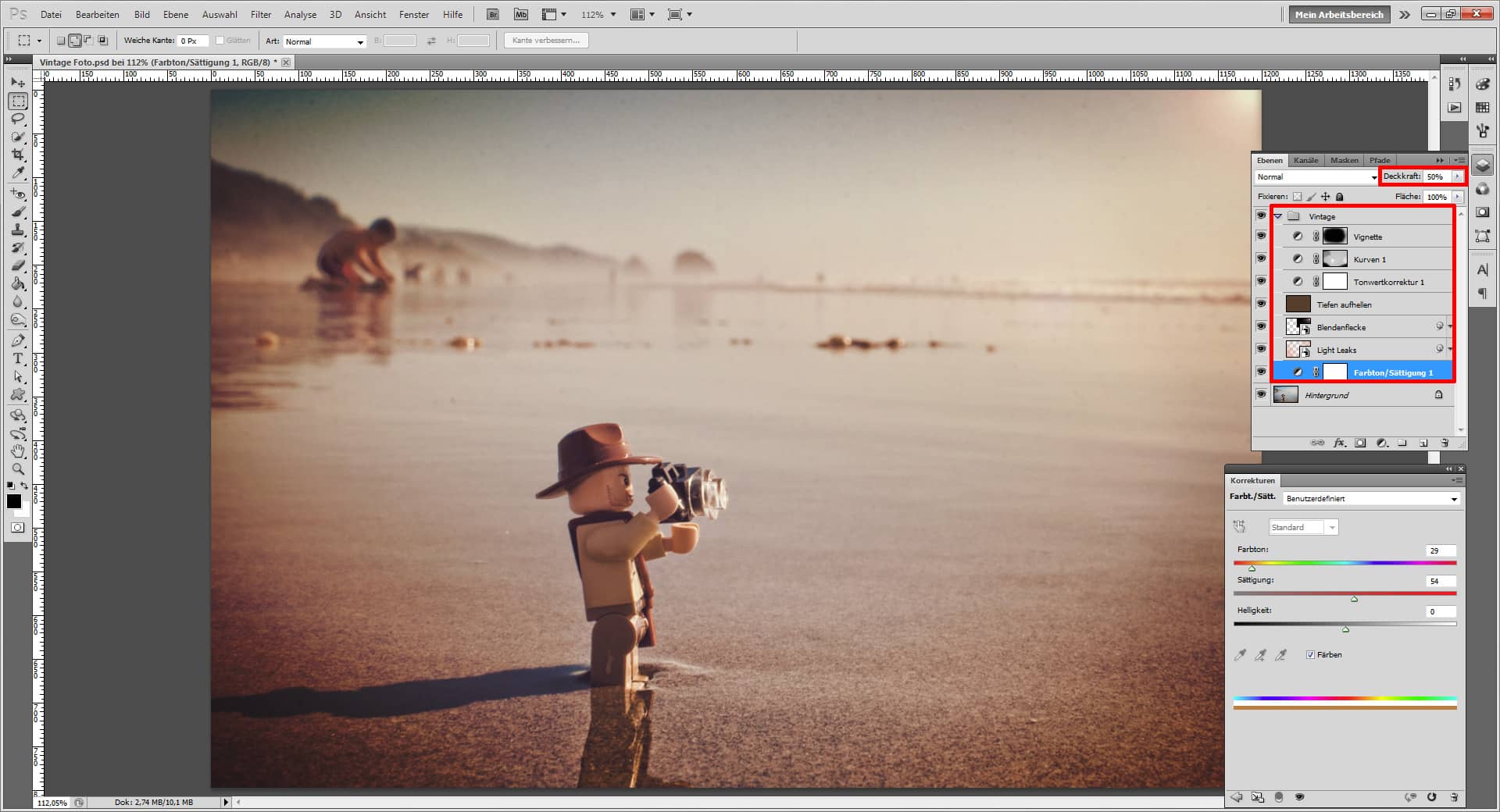The image size is (1500, 812).
Task: Switch to the Kanäle tab
Action: (x=1305, y=160)
